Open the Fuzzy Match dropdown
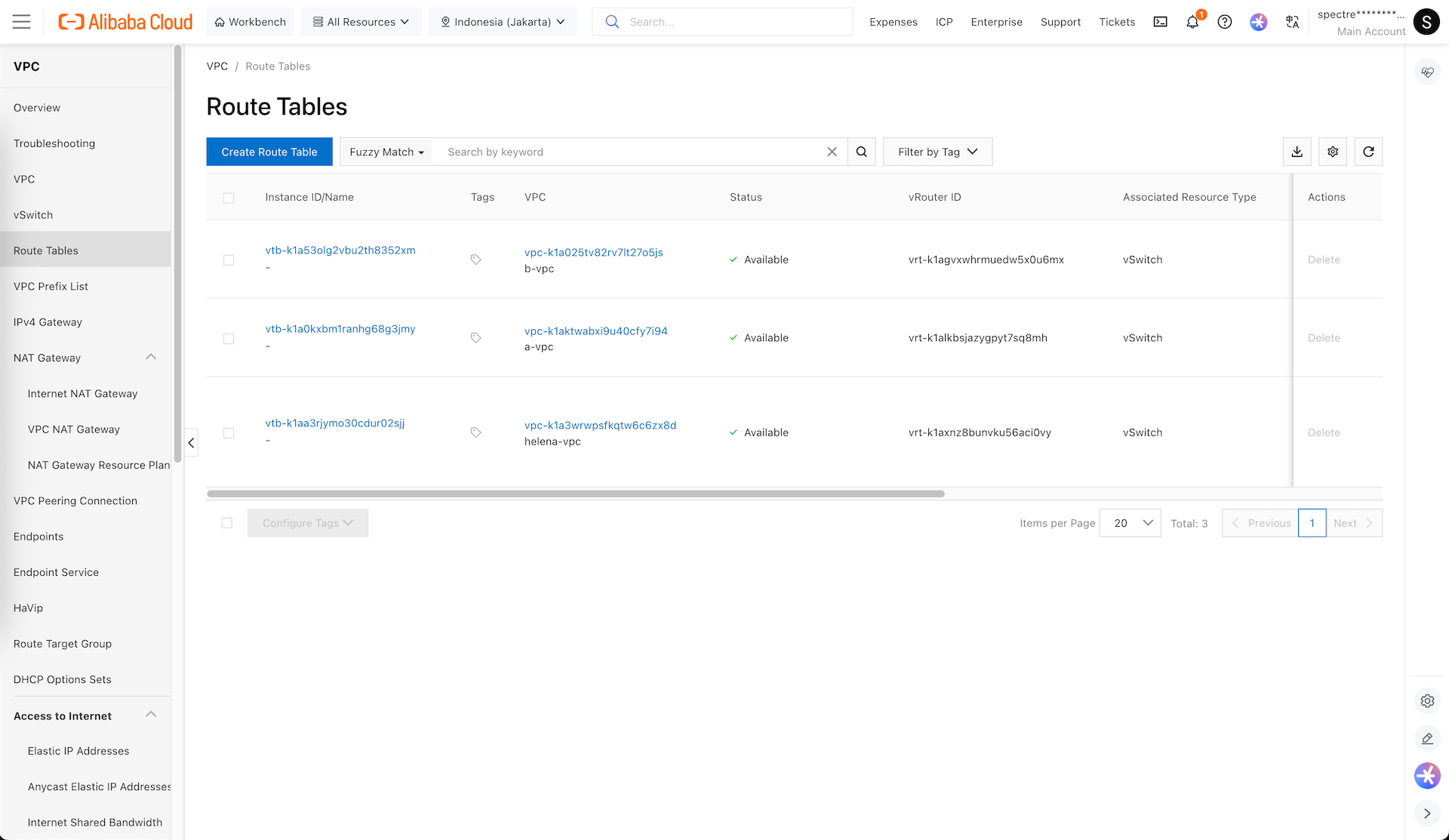Image resolution: width=1449 pixels, height=840 pixels. point(386,152)
